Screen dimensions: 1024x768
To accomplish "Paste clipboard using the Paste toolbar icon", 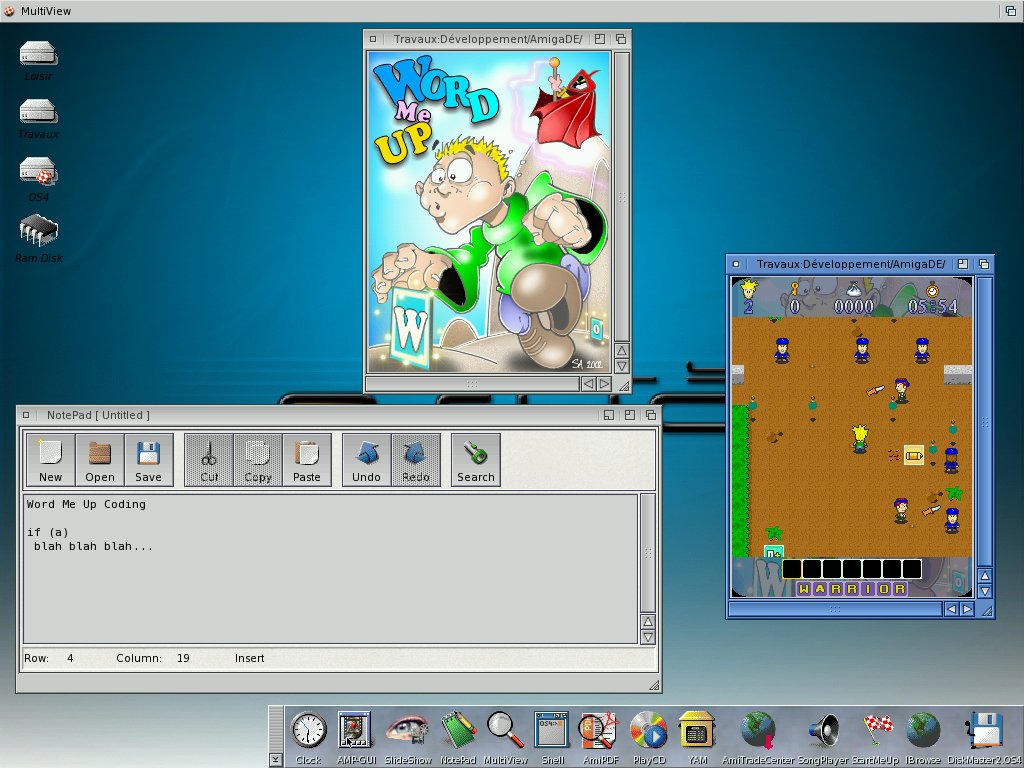I will pos(307,460).
